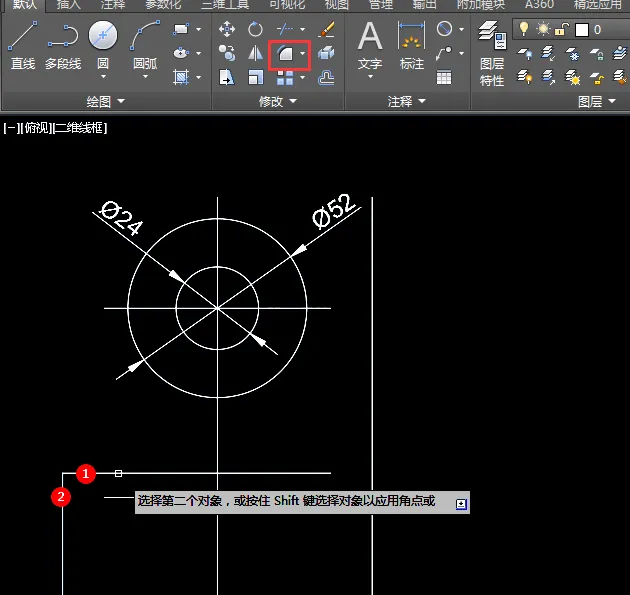630x595 pixels.
Task: Pick the Ellipse draw tool icon
Action: tap(181, 53)
